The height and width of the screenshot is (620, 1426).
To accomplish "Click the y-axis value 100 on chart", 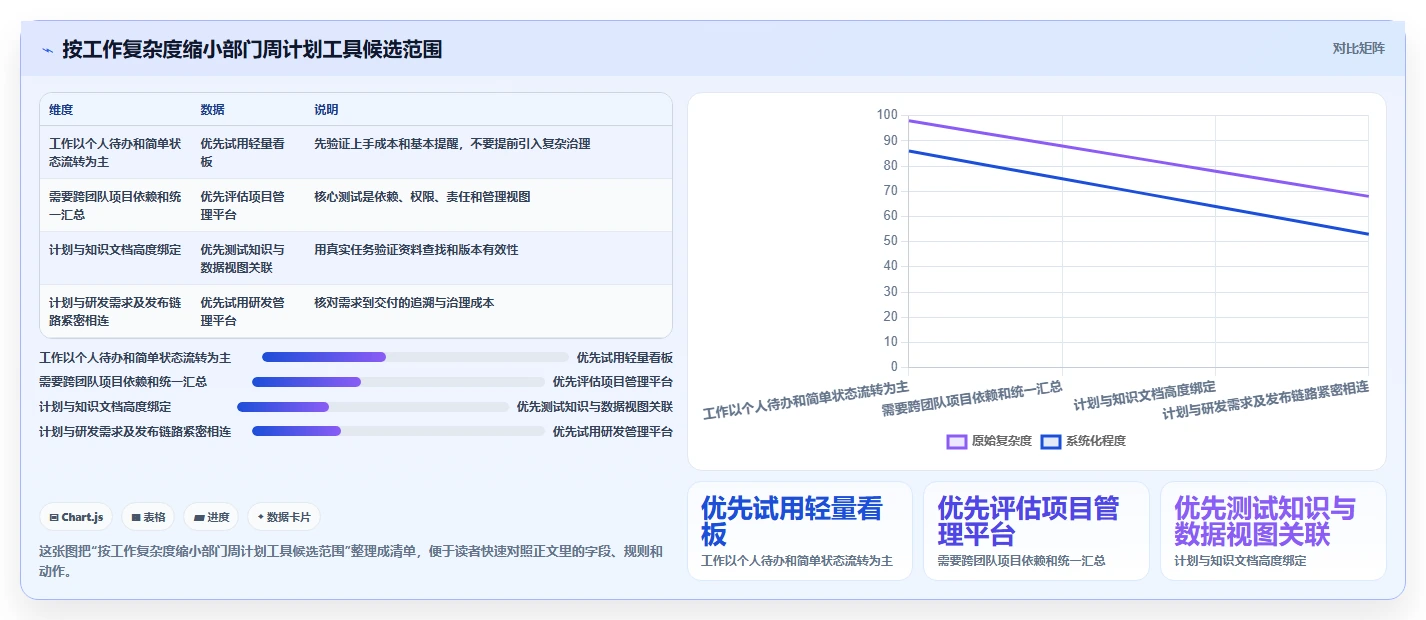I will [x=887, y=115].
